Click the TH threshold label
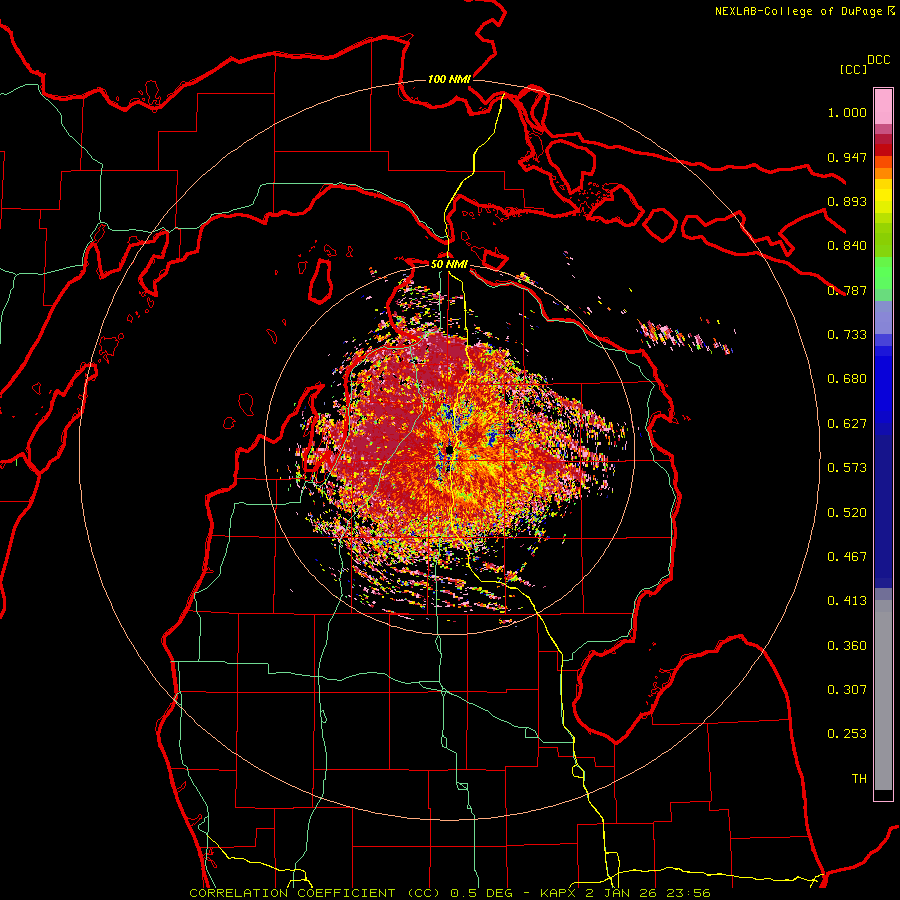Screen dimensions: 900x900 (859, 779)
